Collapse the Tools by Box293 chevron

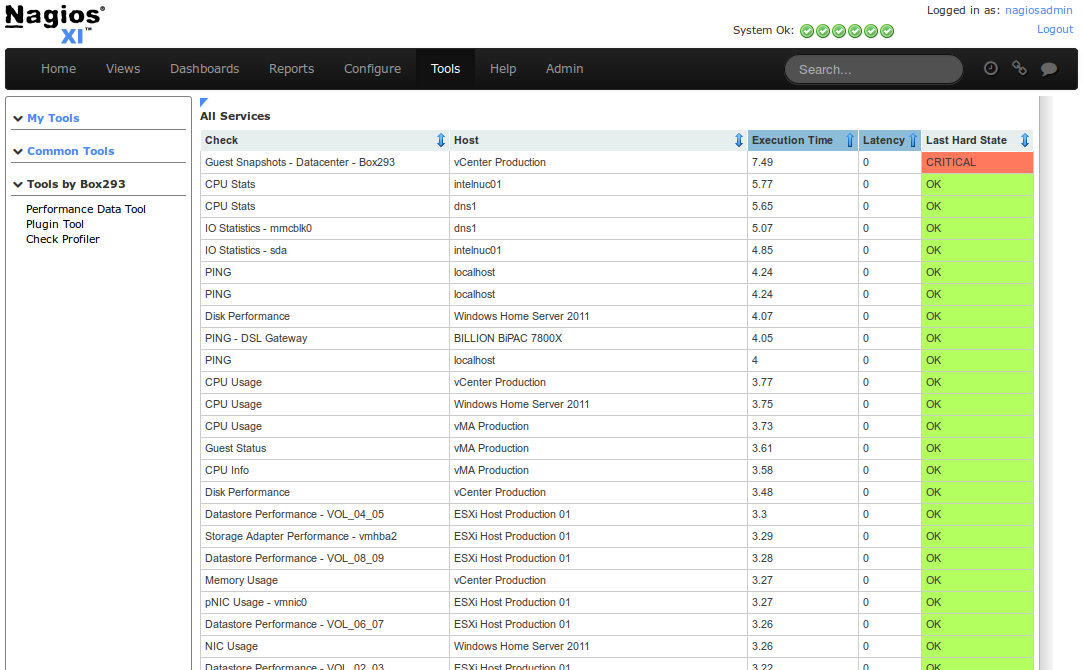pyautogui.click(x=18, y=184)
